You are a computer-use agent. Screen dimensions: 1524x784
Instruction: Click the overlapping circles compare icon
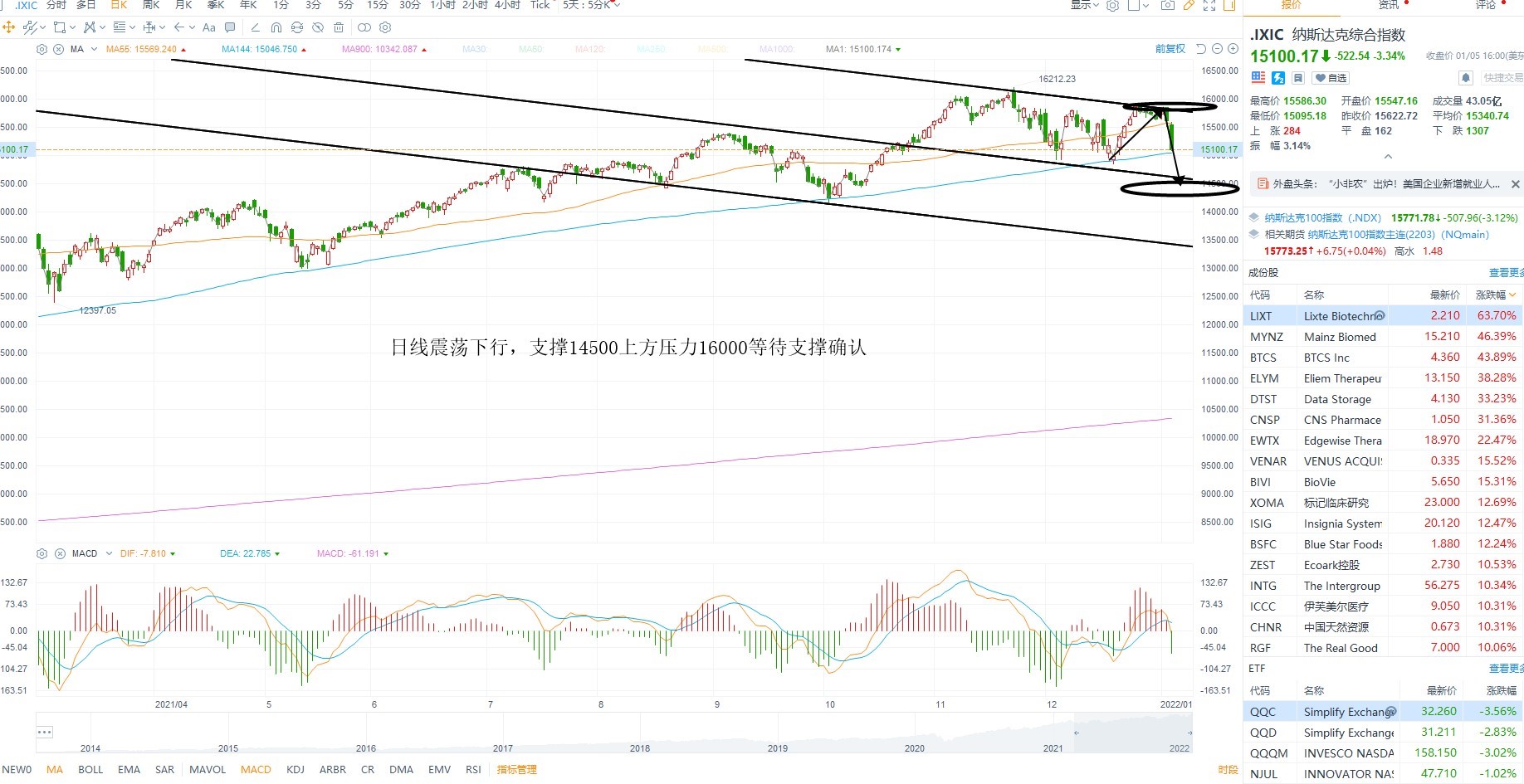point(364,27)
